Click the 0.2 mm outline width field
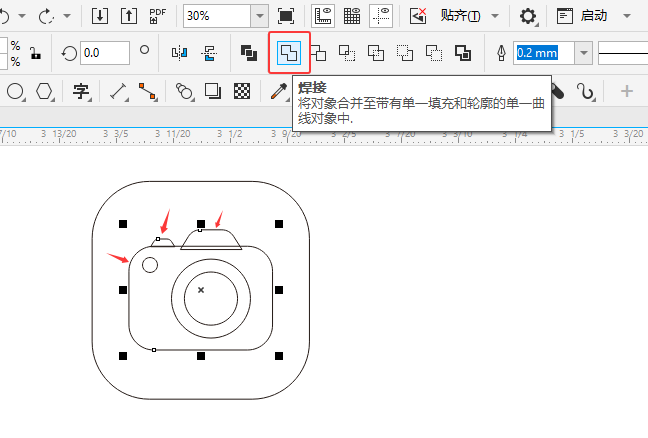This screenshot has height=438, width=648. pos(544,53)
